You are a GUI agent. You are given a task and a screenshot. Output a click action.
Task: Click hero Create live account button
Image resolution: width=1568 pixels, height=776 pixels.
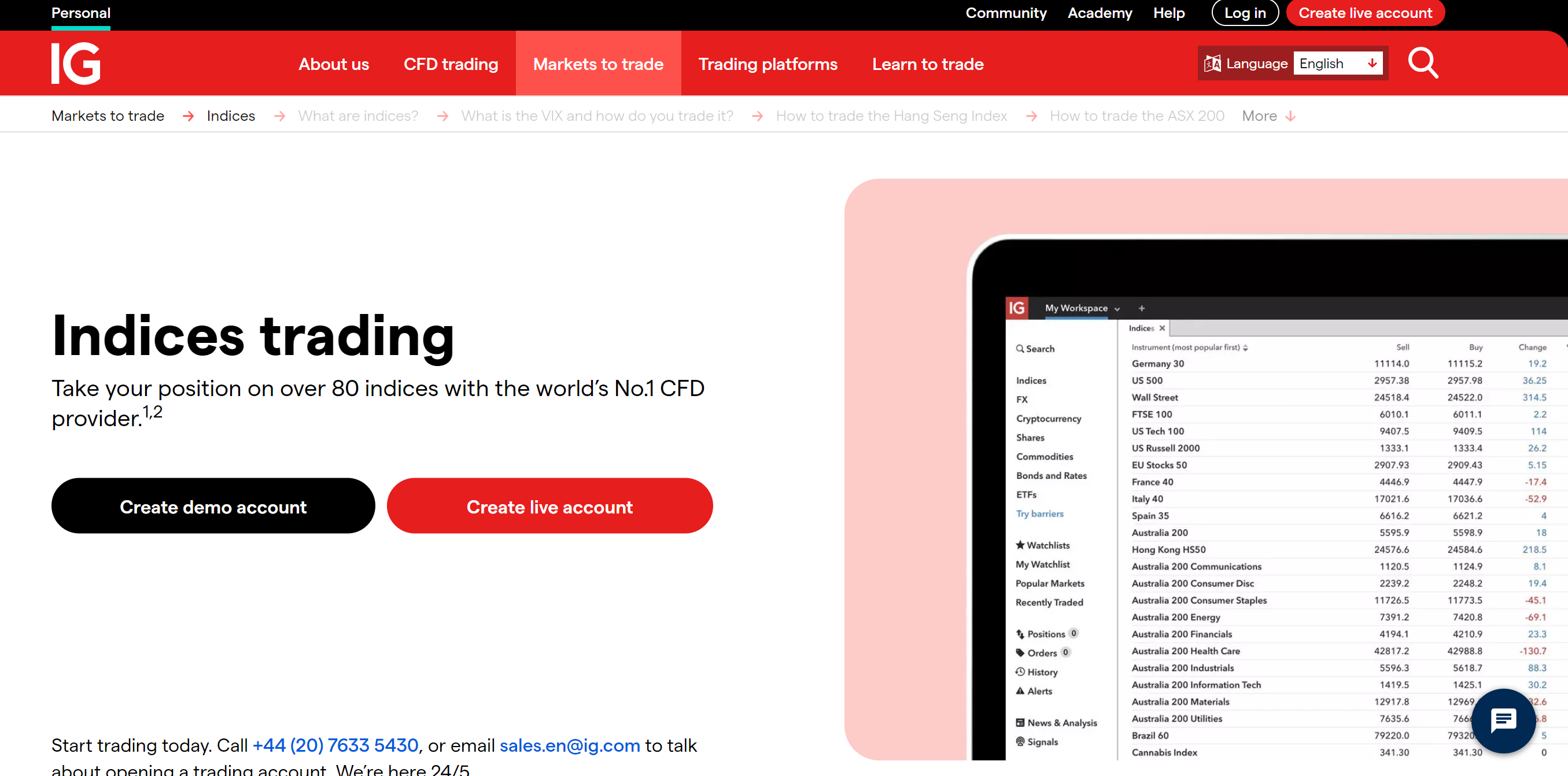pos(549,506)
